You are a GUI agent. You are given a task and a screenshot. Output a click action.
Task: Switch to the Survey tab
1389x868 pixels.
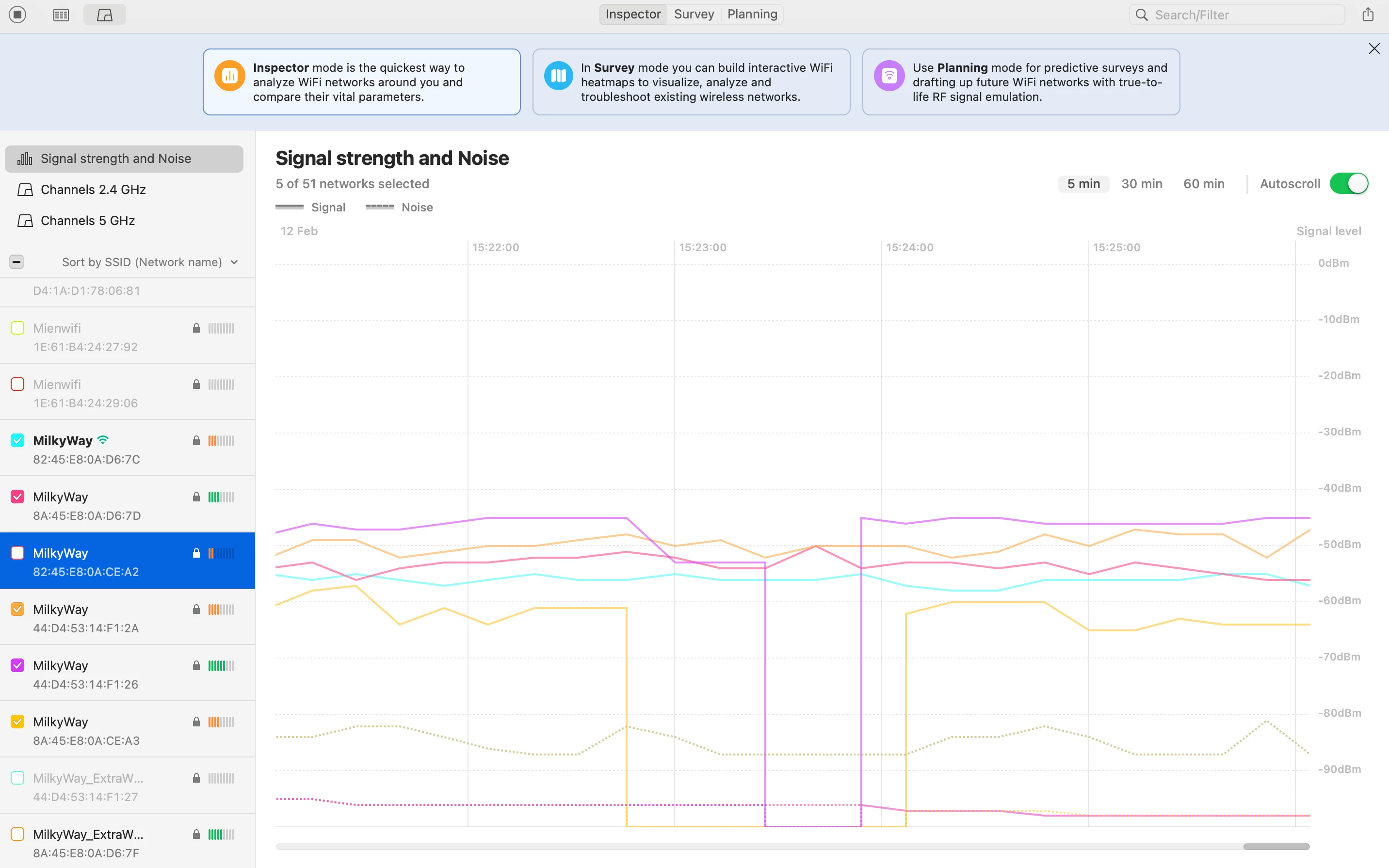(x=694, y=15)
